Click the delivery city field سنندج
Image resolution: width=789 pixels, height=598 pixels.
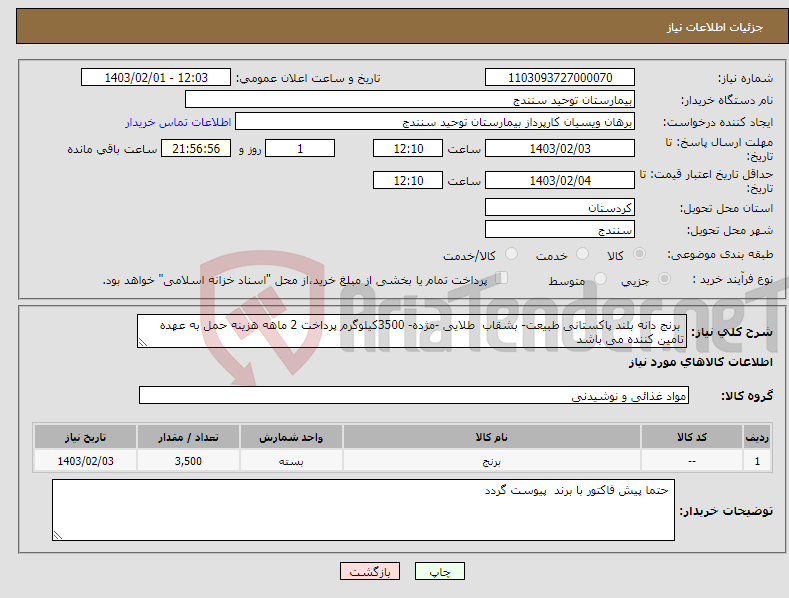560,230
